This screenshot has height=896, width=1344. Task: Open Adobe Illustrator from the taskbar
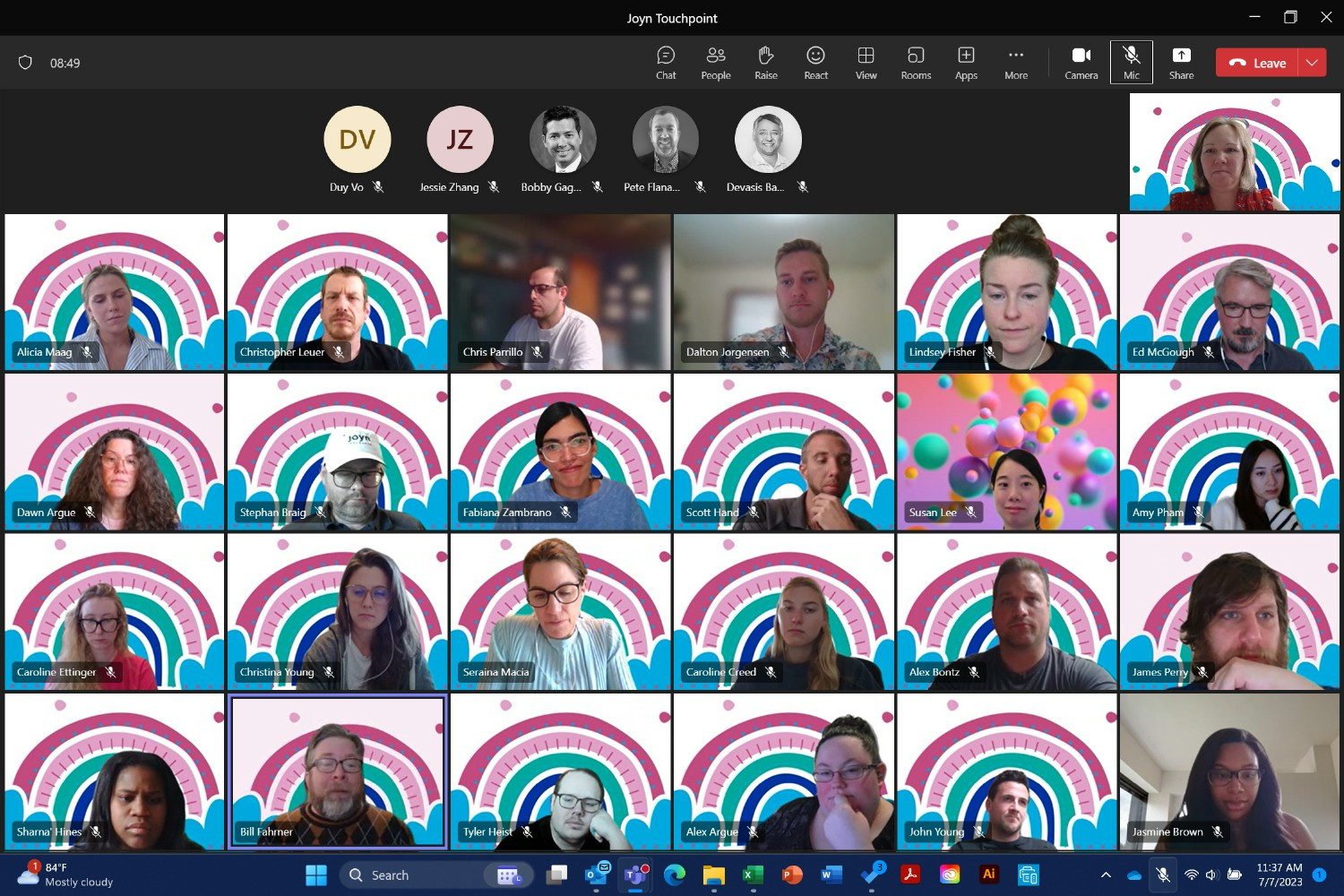988,874
